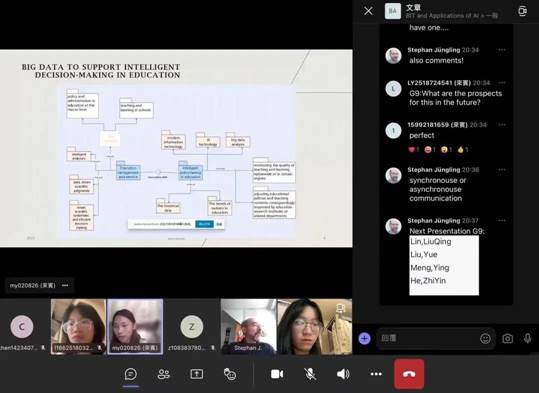The height and width of the screenshot is (393, 539).
Task: Share screen content icon
Action: 197,374
